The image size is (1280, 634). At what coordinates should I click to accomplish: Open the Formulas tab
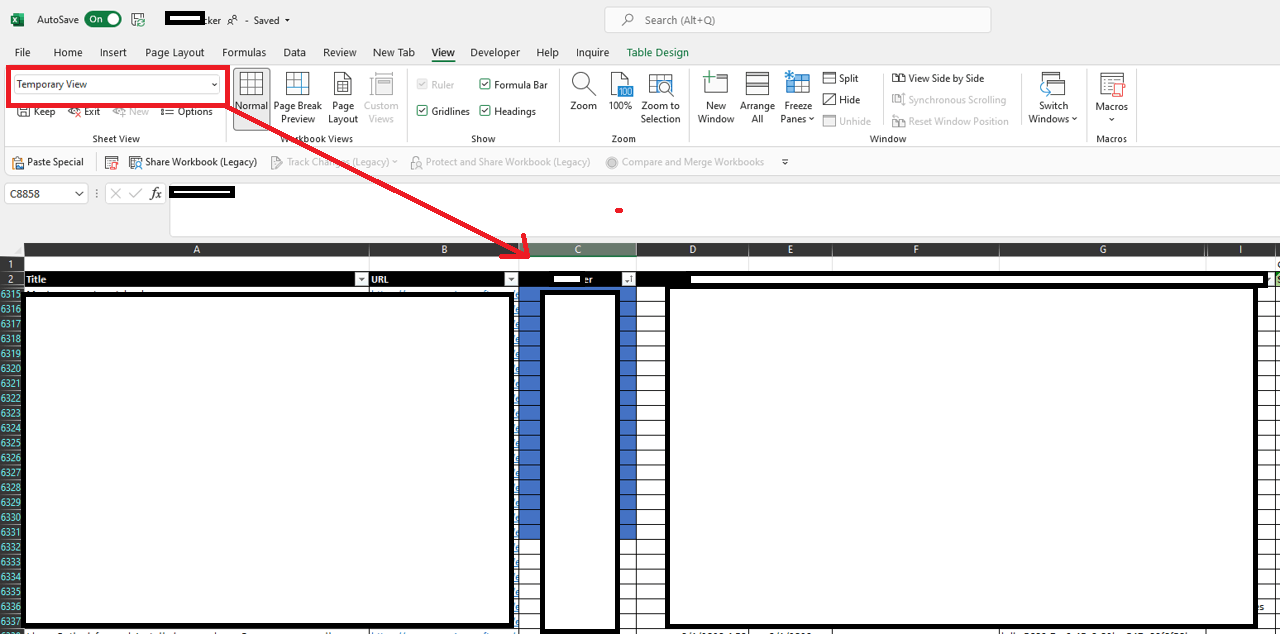(244, 53)
